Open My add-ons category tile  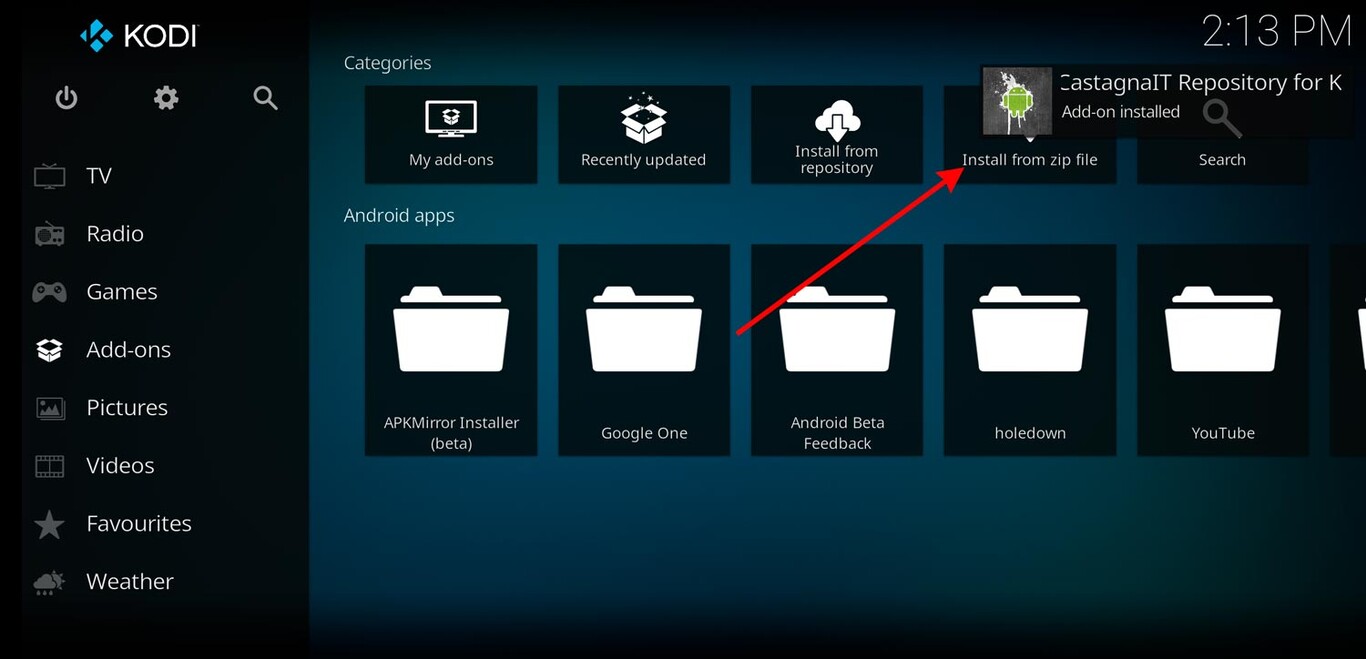pyautogui.click(x=451, y=134)
